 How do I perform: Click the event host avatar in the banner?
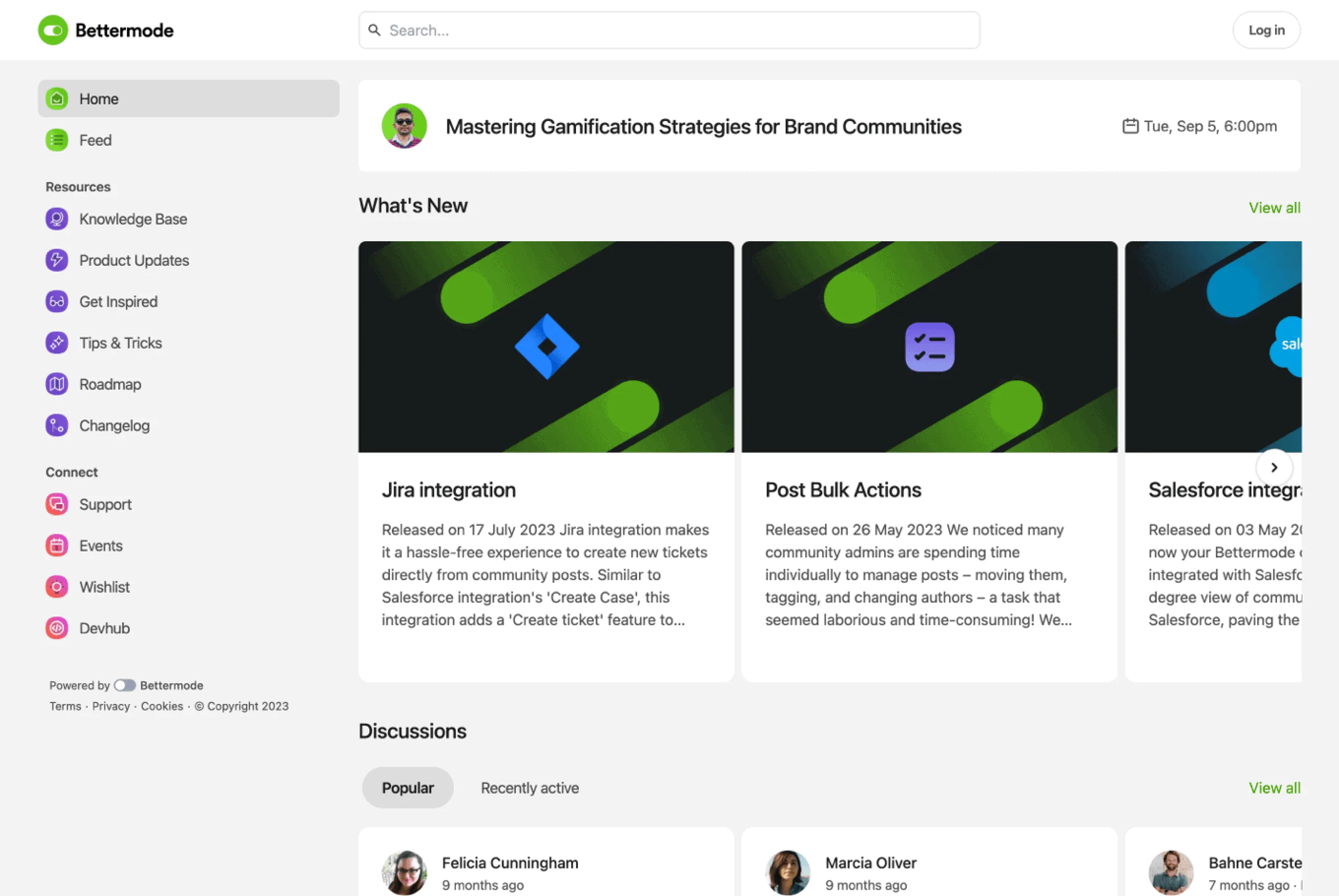(405, 126)
